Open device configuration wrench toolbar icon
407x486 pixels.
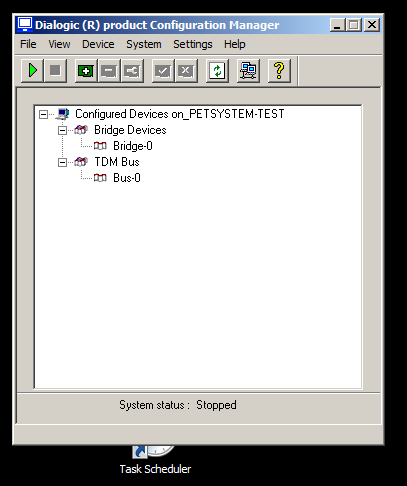click(x=132, y=71)
